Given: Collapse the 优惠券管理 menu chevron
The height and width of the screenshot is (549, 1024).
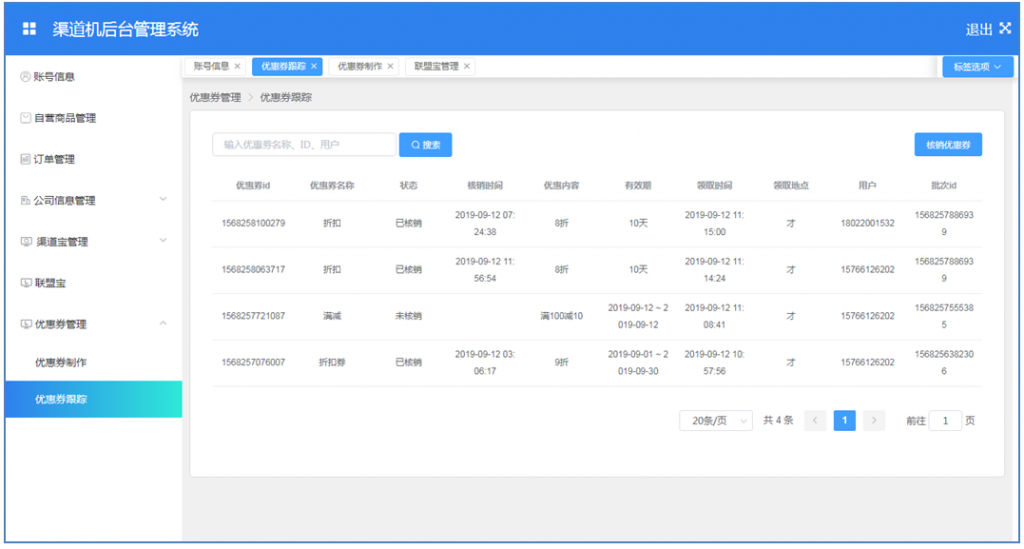Looking at the screenshot, I should pos(163,323).
